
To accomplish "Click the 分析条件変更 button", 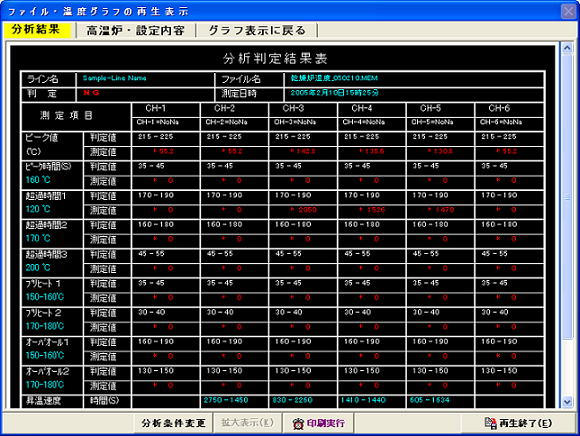I will pyautogui.click(x=173, y=423).
